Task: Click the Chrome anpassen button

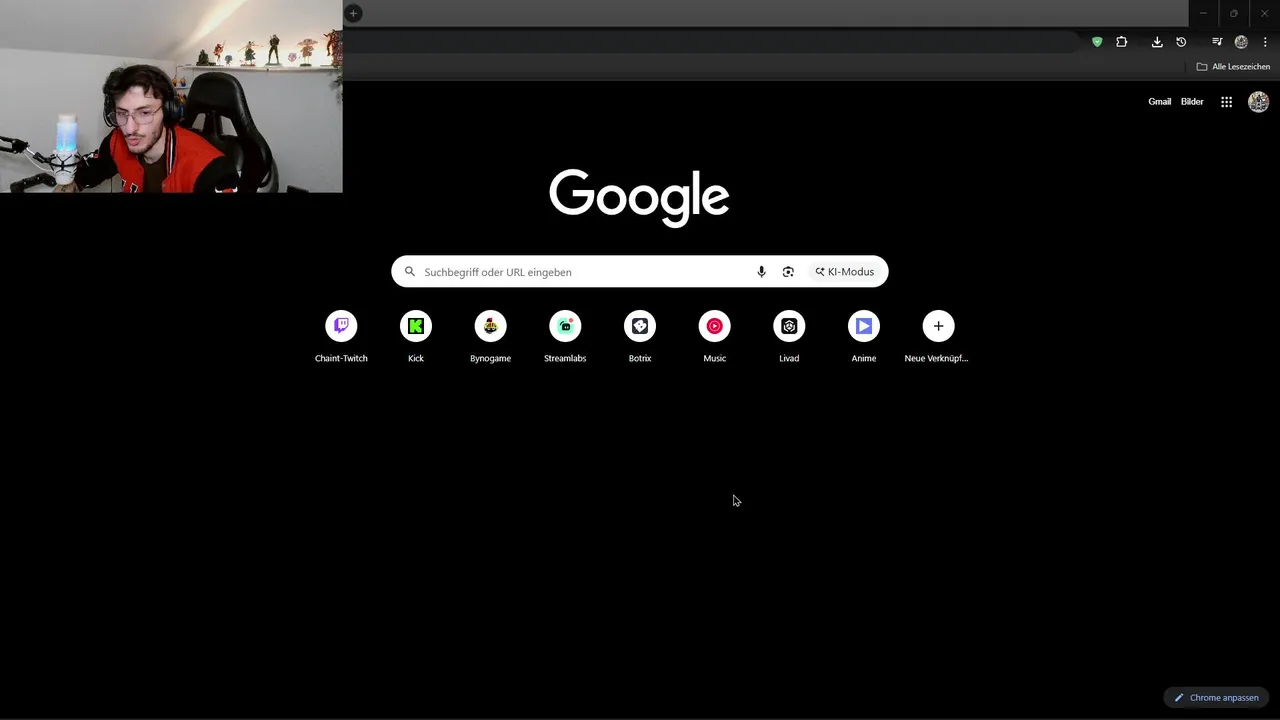Action: point(1216,697)
